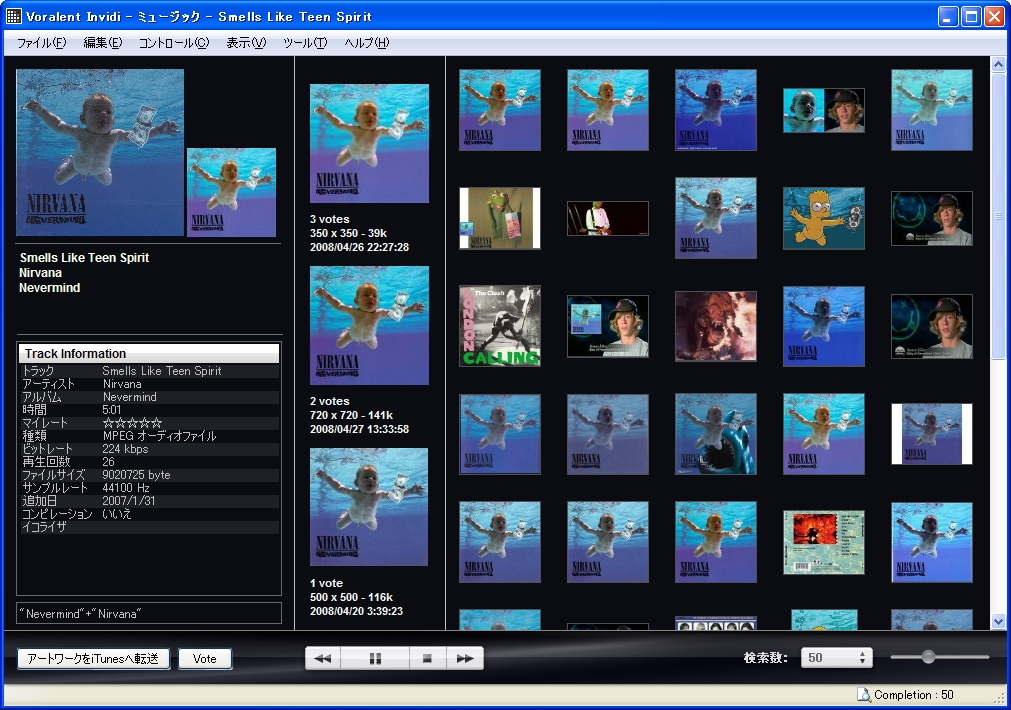Adjust the thumbnail size slider
This screenshot has width=1011, height=710.
point(928,657)
